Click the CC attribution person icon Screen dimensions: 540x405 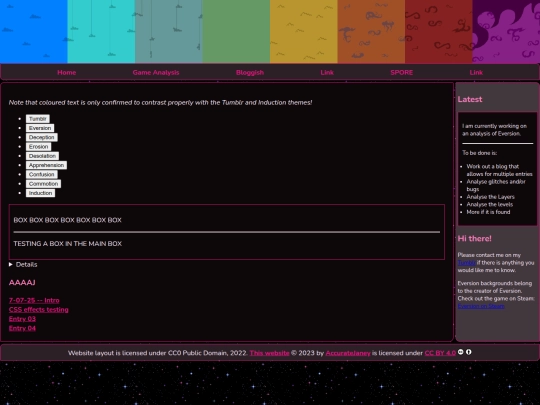pyautogui.click(x=469, y=352)
